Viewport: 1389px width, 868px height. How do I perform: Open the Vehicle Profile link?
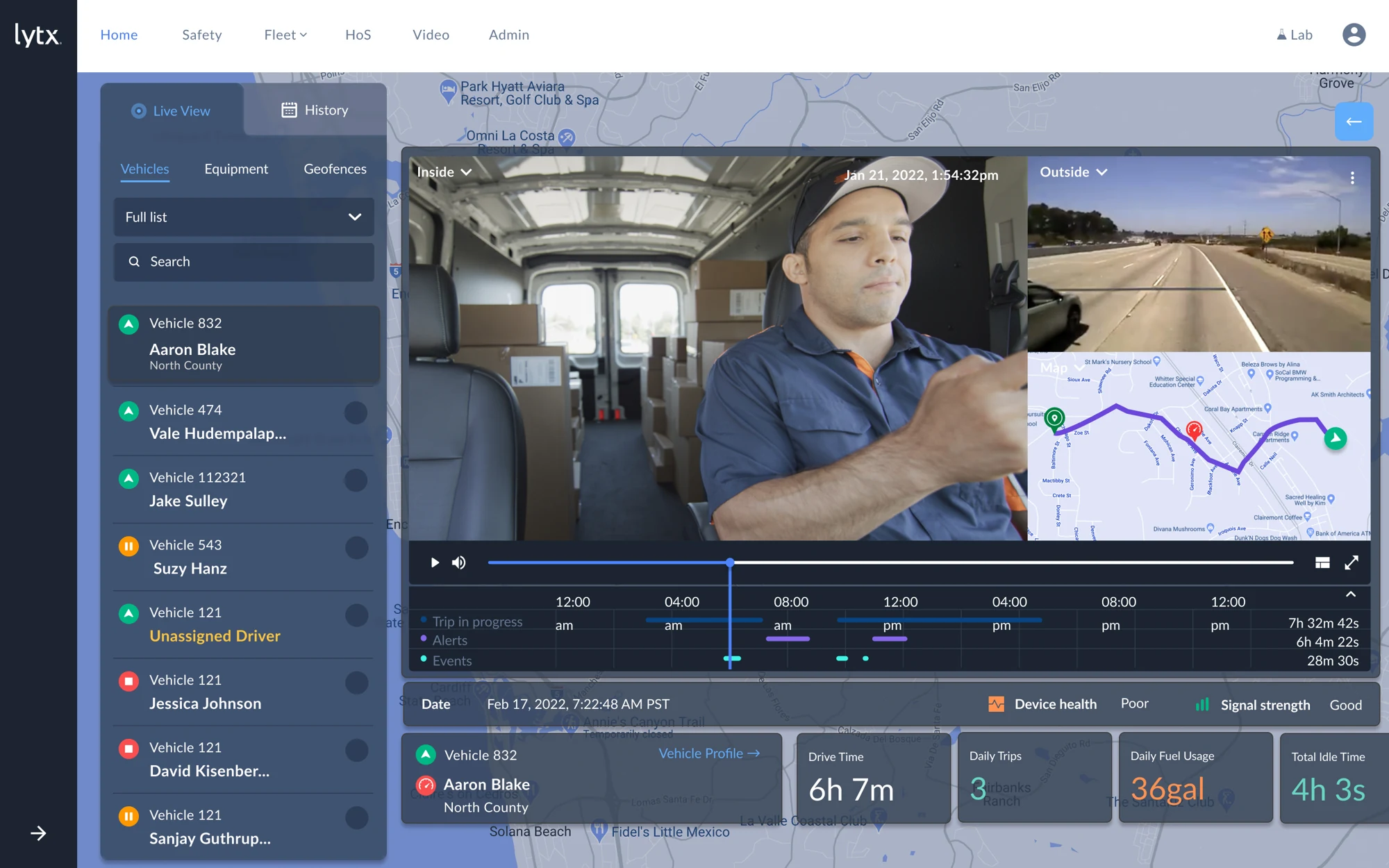click(x=709, y=753)
